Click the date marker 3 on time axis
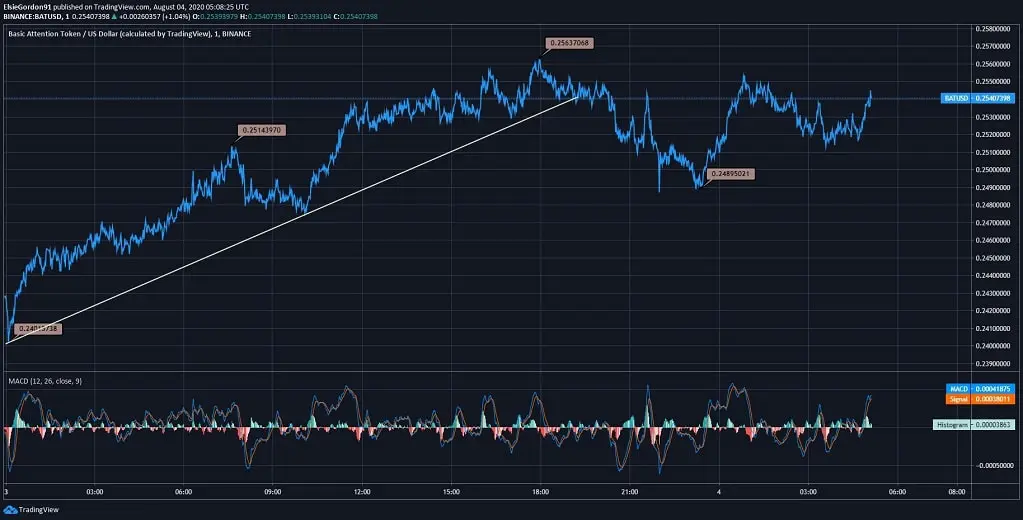Image resolution: width=1023 pixels, height=520 pixels. [6, 492]
